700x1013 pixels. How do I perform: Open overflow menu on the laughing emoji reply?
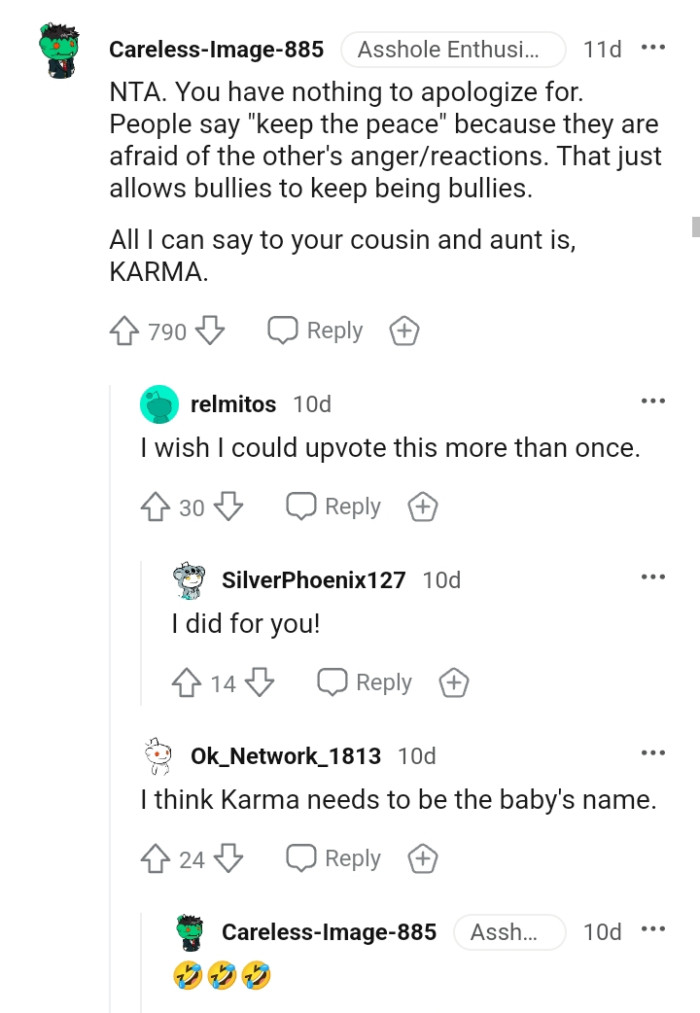click(x=653, y=928)
